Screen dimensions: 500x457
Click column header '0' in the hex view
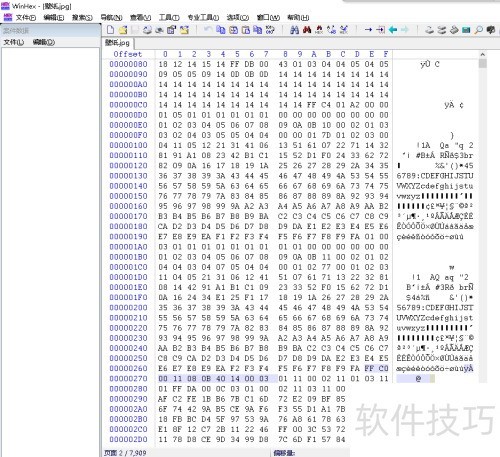(165, 54)
